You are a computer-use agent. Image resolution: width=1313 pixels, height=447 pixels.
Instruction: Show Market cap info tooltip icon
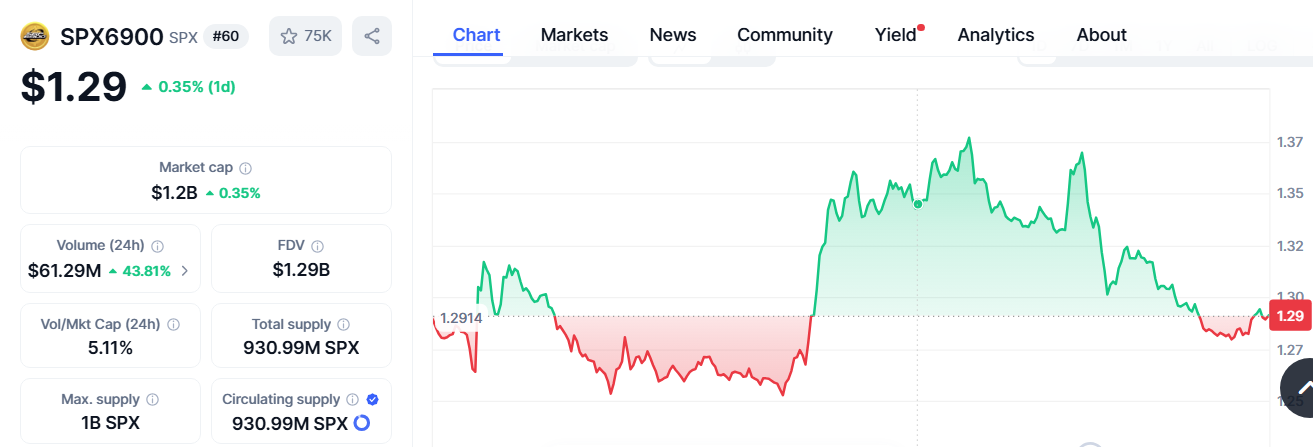[246, 168]
